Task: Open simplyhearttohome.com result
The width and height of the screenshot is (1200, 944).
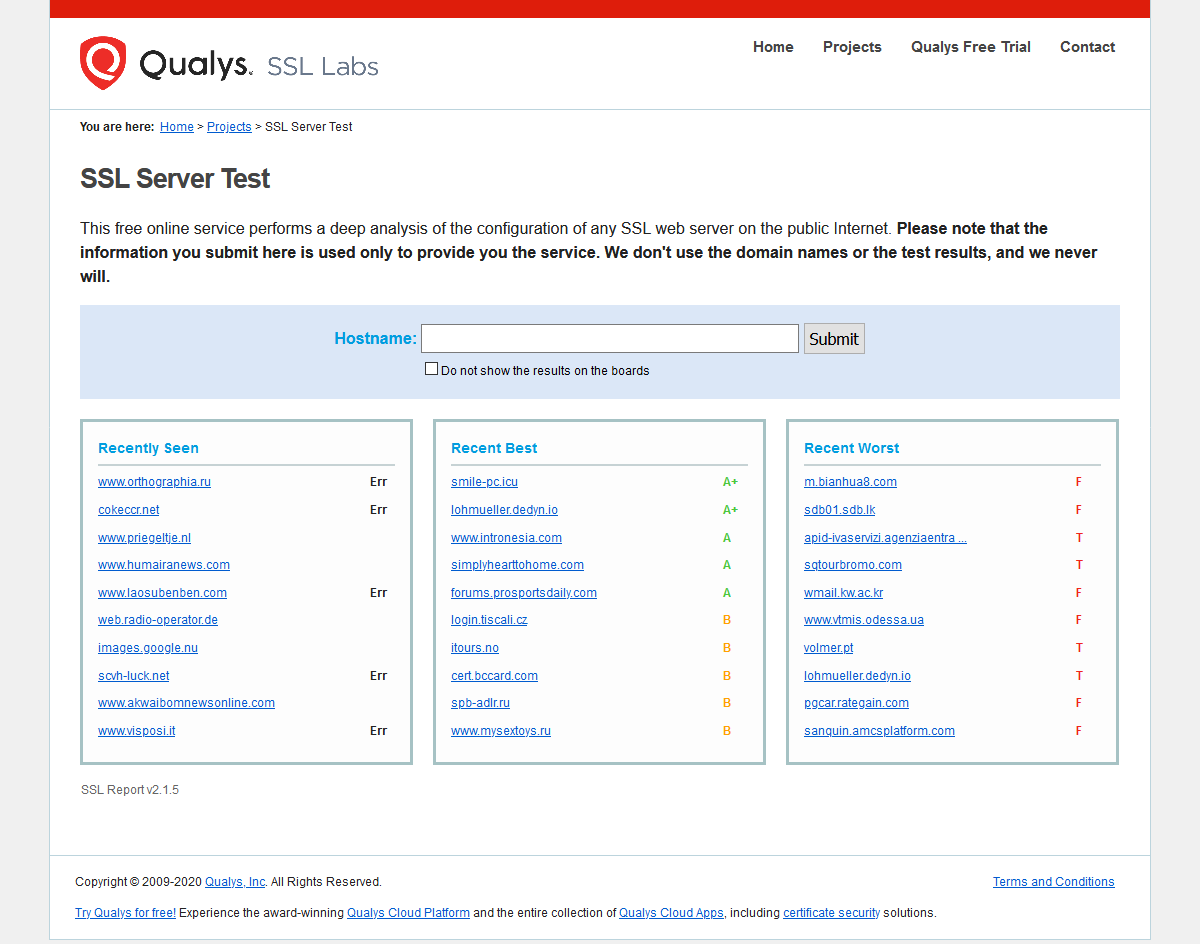Action: 517,565
